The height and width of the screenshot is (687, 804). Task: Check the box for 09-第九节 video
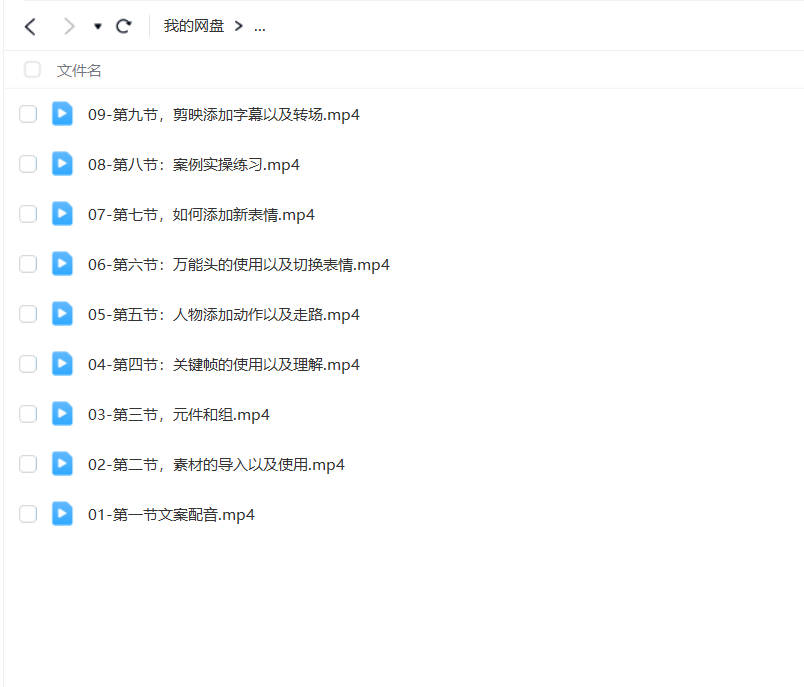tap(28, 114)
